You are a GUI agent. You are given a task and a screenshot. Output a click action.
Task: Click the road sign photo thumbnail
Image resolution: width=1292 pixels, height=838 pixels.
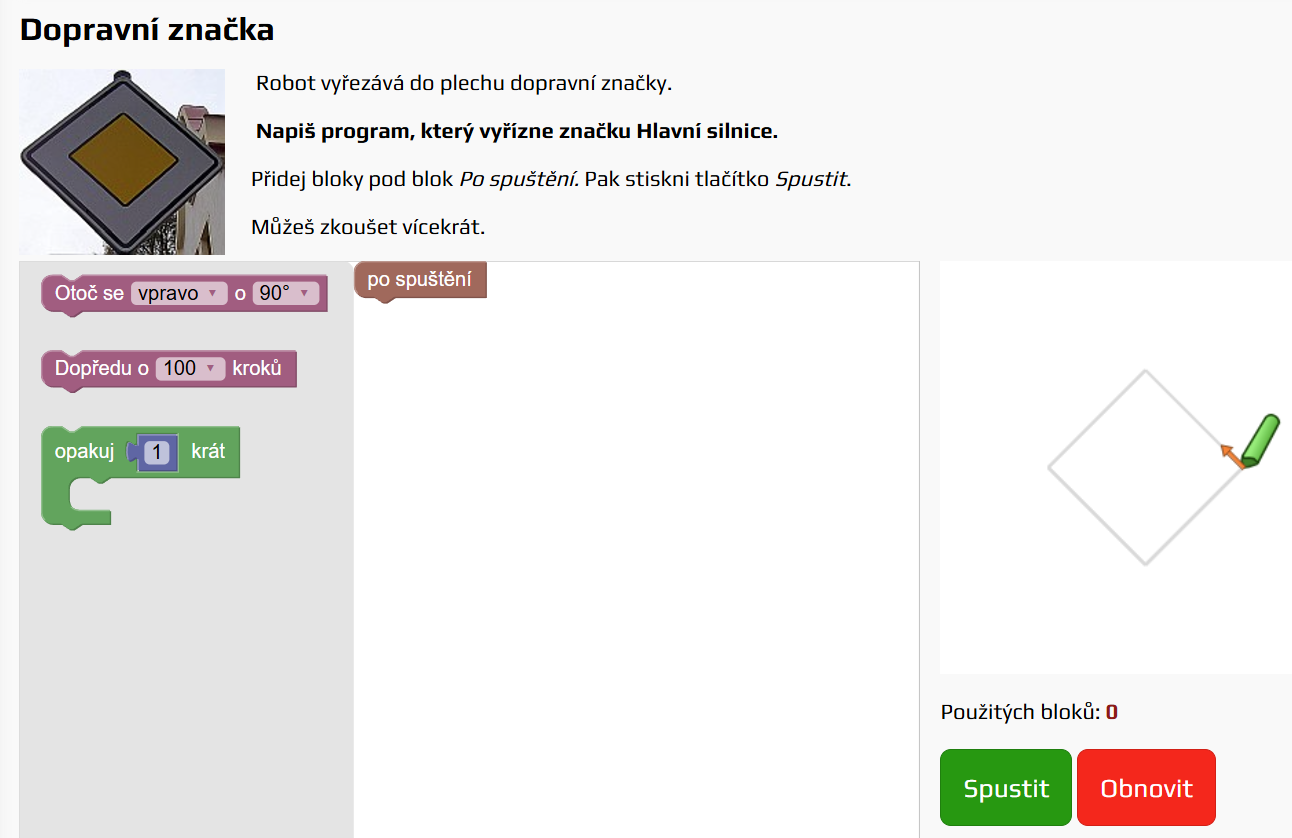(x=122, y=162)
